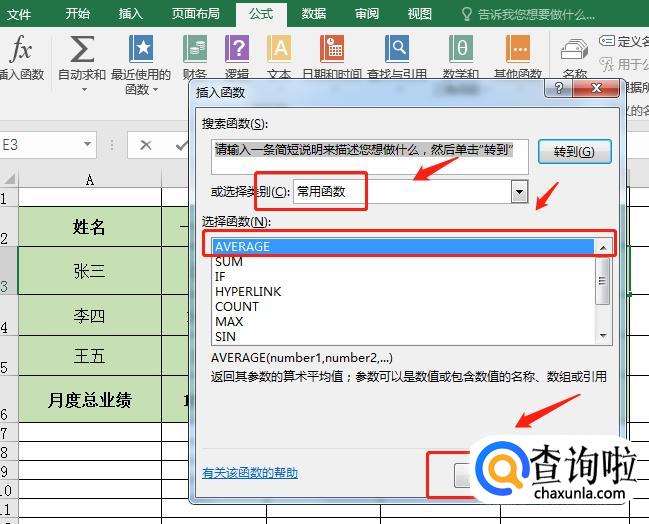649x524 pixels.
Task: Click the Insert Function fx icon
Action: 21,50
